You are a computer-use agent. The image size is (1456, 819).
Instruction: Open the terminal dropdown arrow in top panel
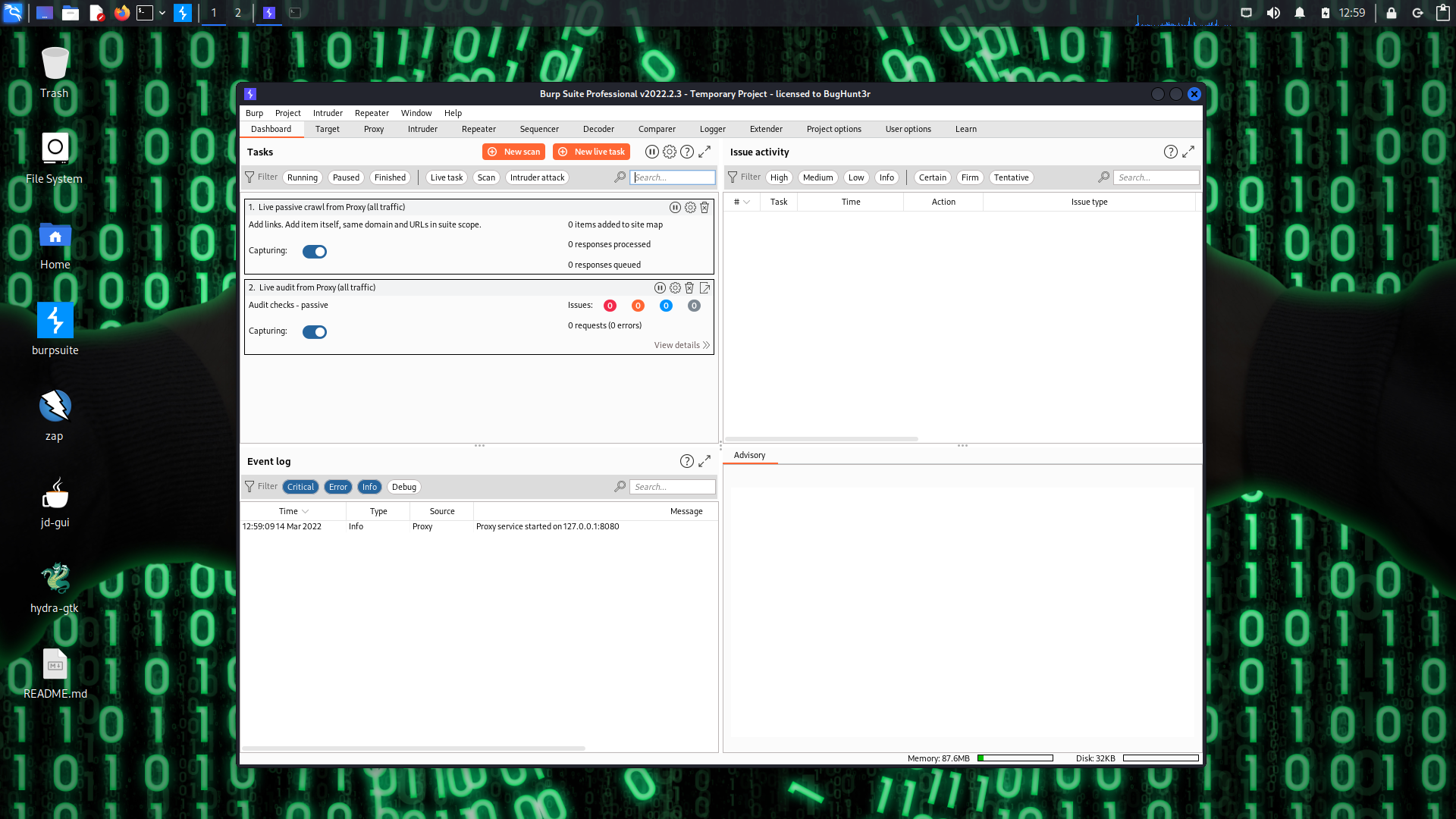coord(162,13)
